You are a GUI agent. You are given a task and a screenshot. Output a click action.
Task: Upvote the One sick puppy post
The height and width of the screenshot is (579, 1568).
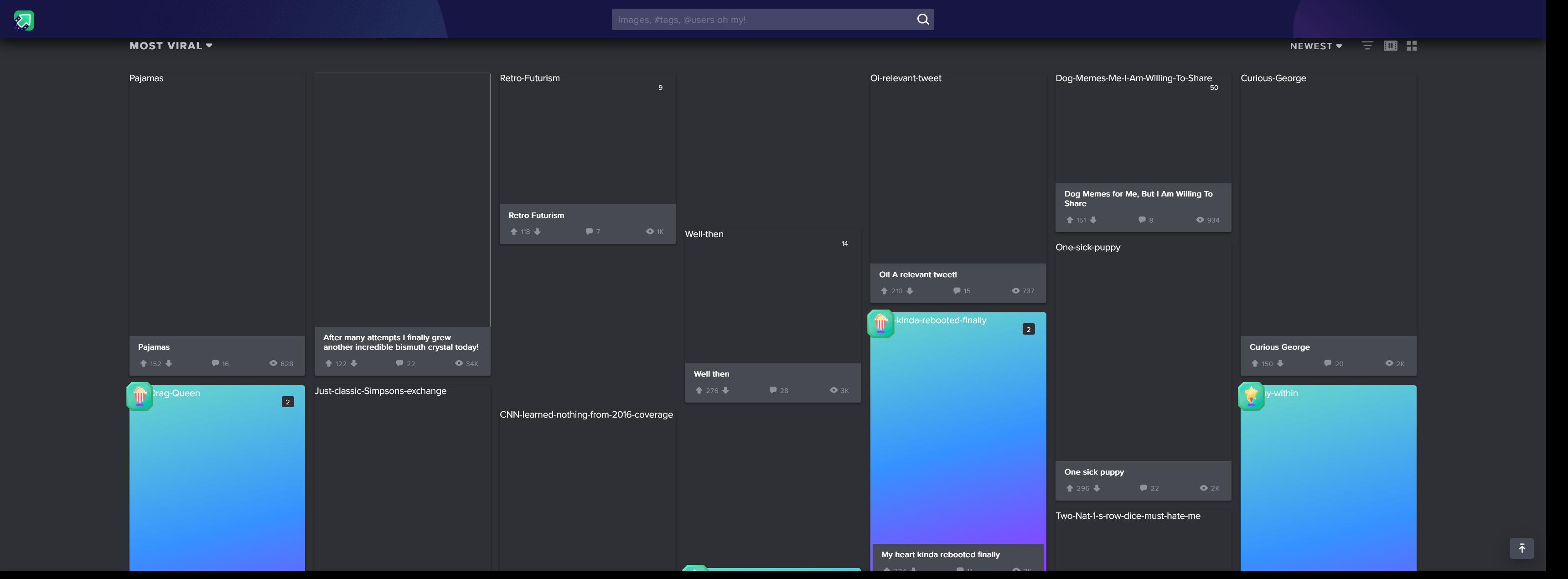tap(1070, 488)
